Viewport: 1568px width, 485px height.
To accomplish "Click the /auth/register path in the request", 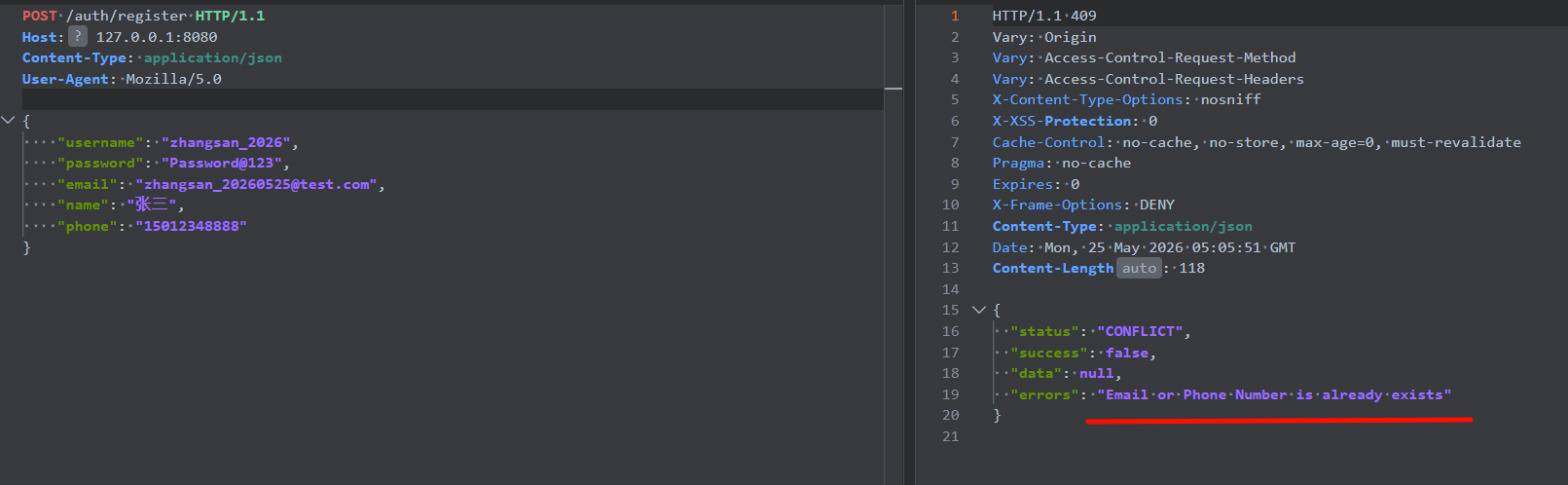I will pos(126,16).
